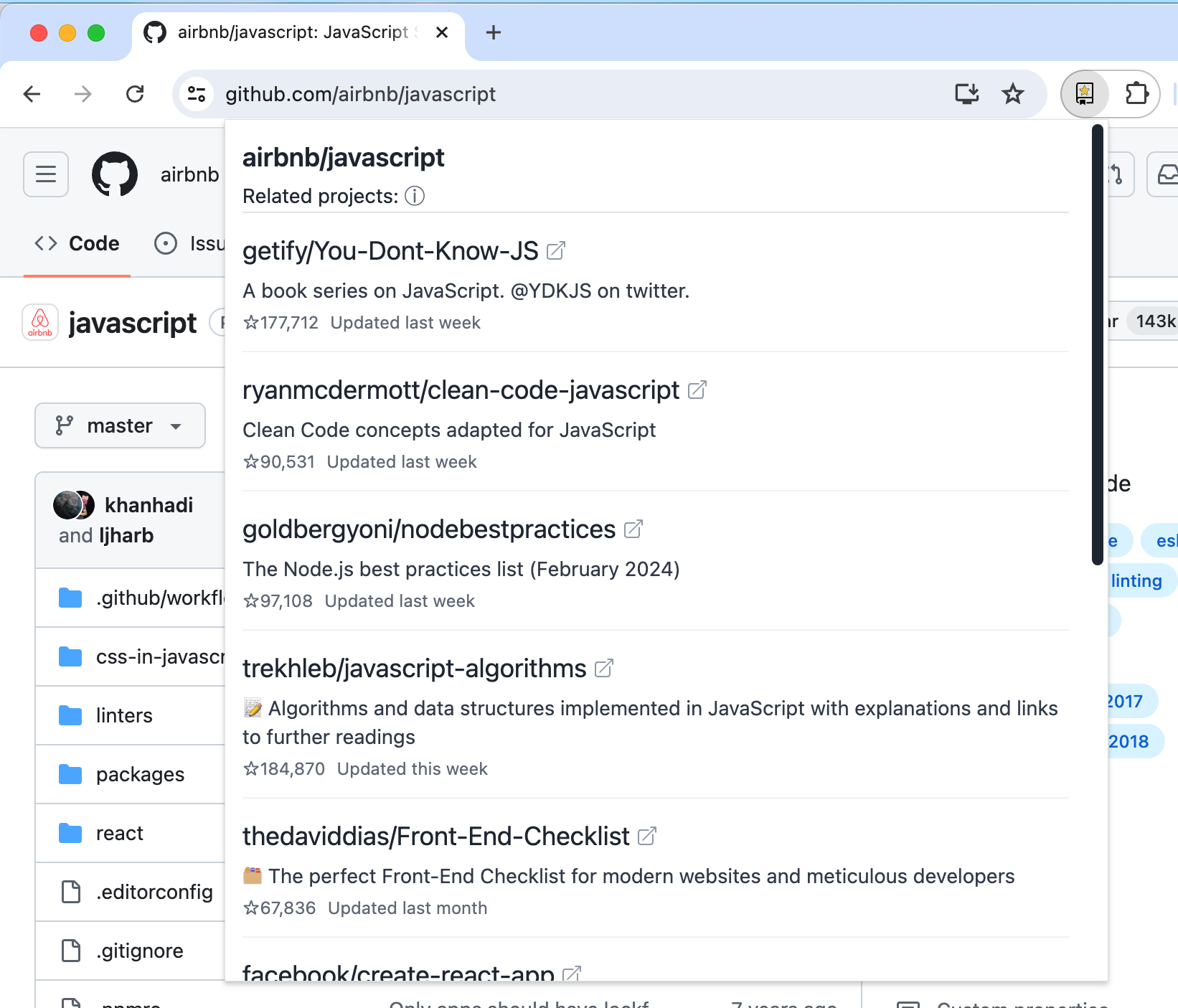The height and width of the screenshot is (1008, 1178).
Task: Expand the master branch dropdown
Action: pyautogui.click(x=120, y=425)
